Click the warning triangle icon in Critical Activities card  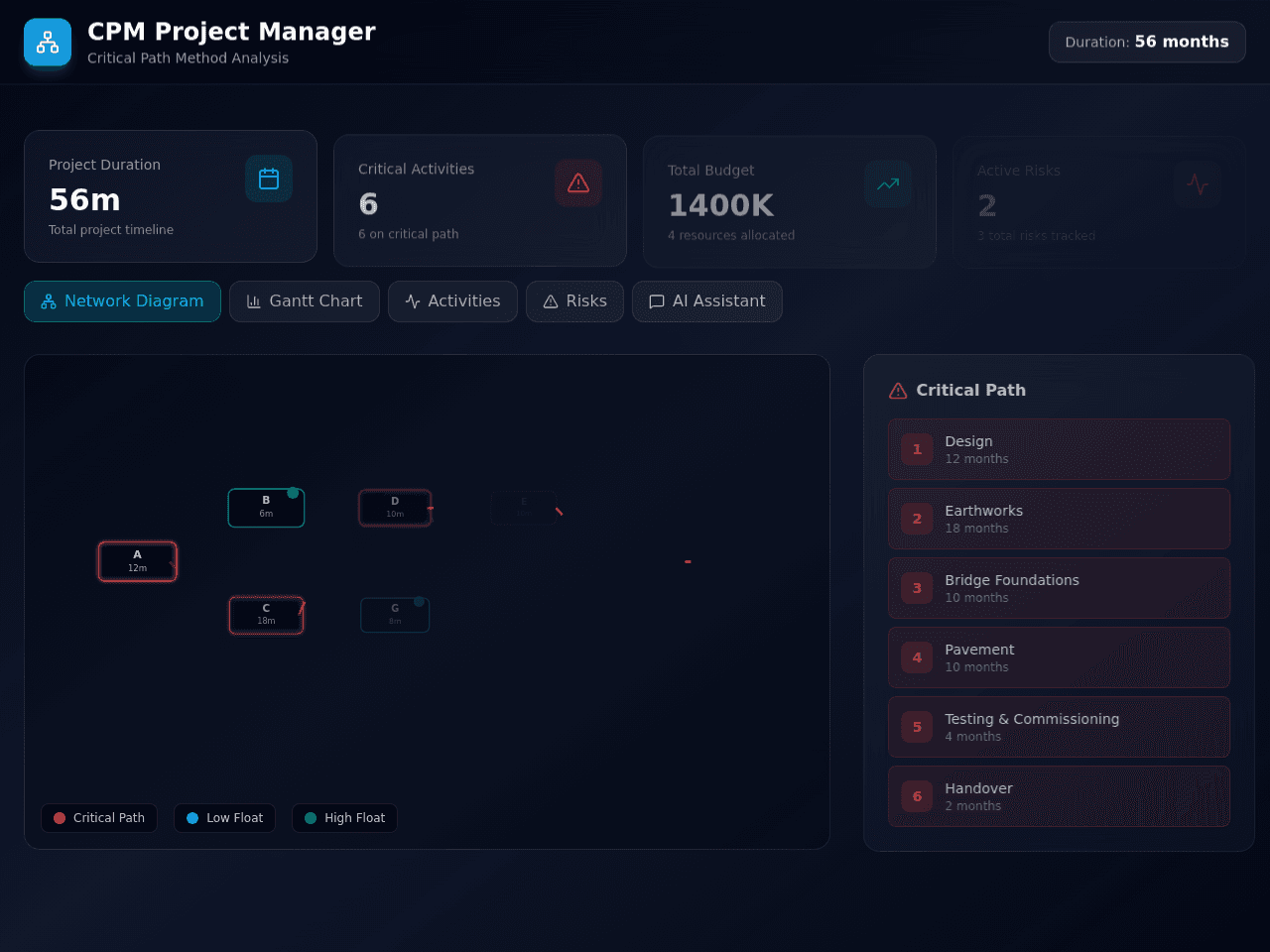(x=578, y=182)
